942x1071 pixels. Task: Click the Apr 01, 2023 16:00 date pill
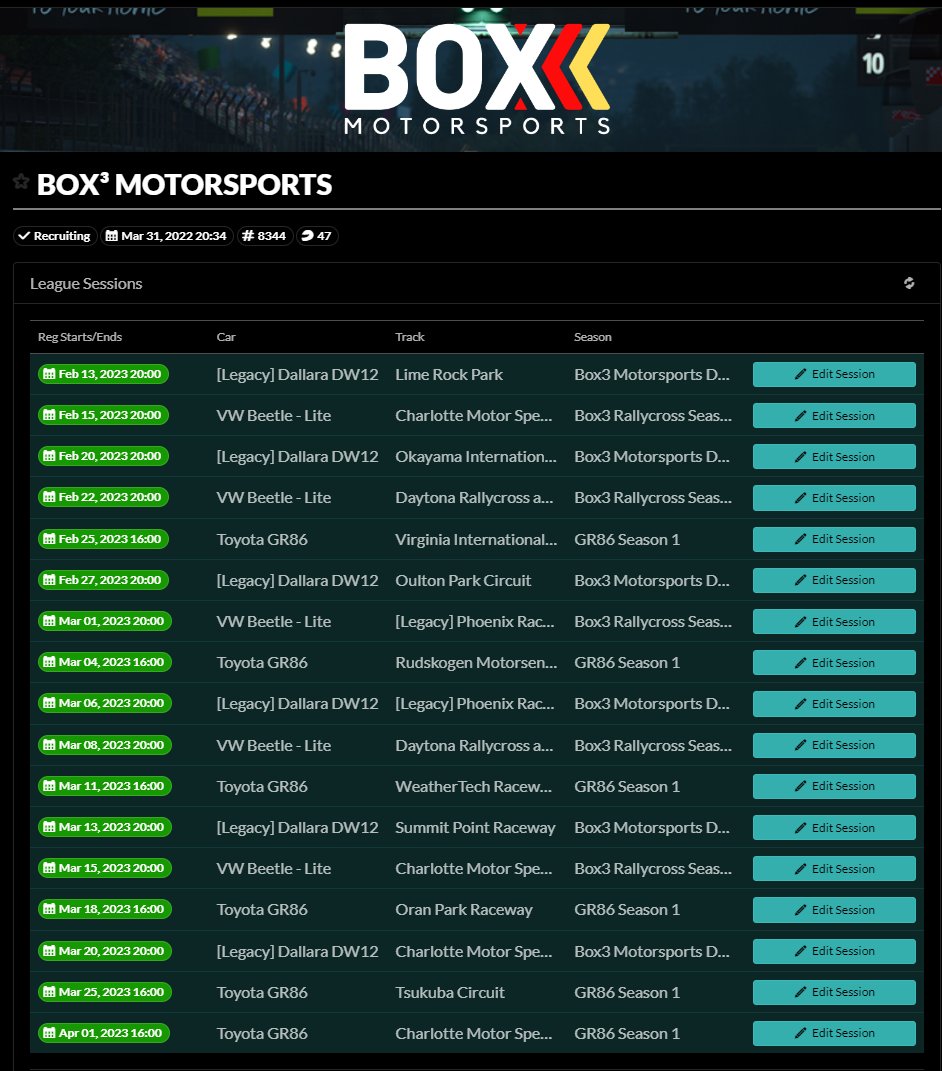pos(104,1033)
